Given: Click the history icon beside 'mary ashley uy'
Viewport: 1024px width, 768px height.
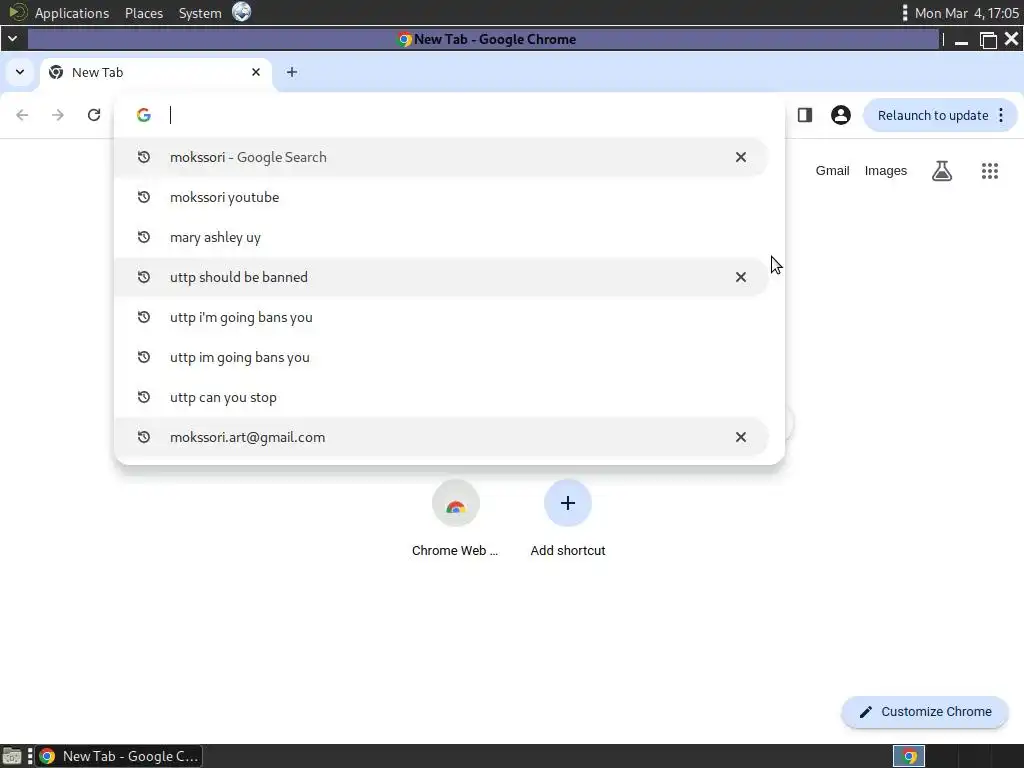Looking at the screenshot, I should [x=144, y=237].
